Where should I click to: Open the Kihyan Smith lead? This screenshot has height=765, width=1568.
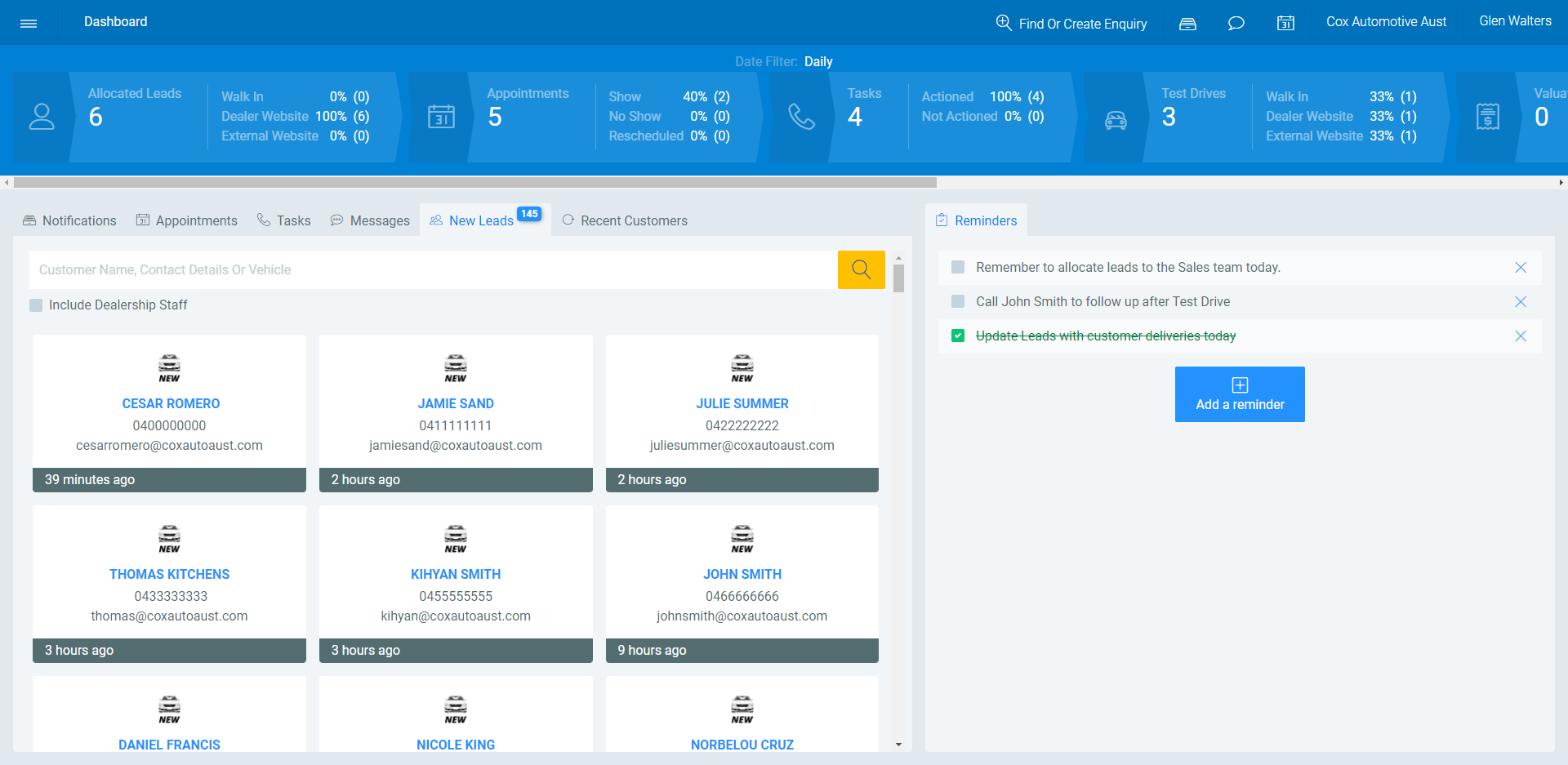pyautogui.click(x=456, y=575)
